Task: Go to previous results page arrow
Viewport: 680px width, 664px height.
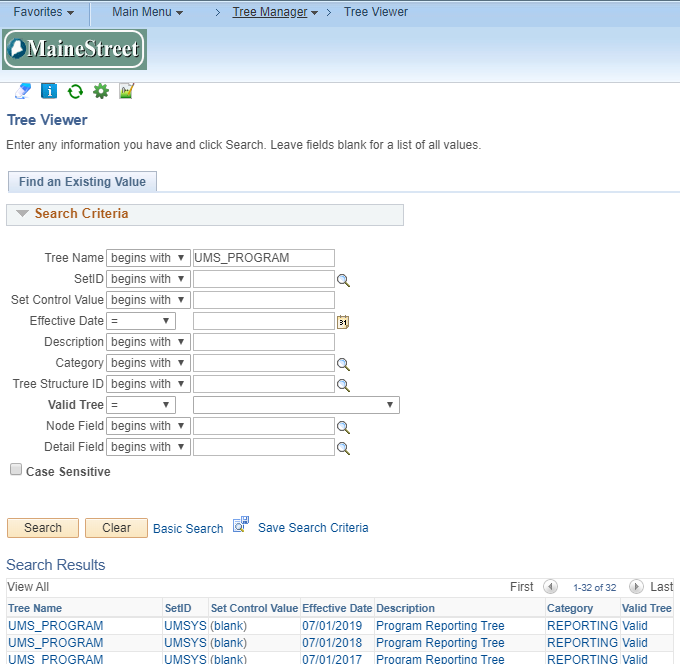Action: [x=550, y=587]
